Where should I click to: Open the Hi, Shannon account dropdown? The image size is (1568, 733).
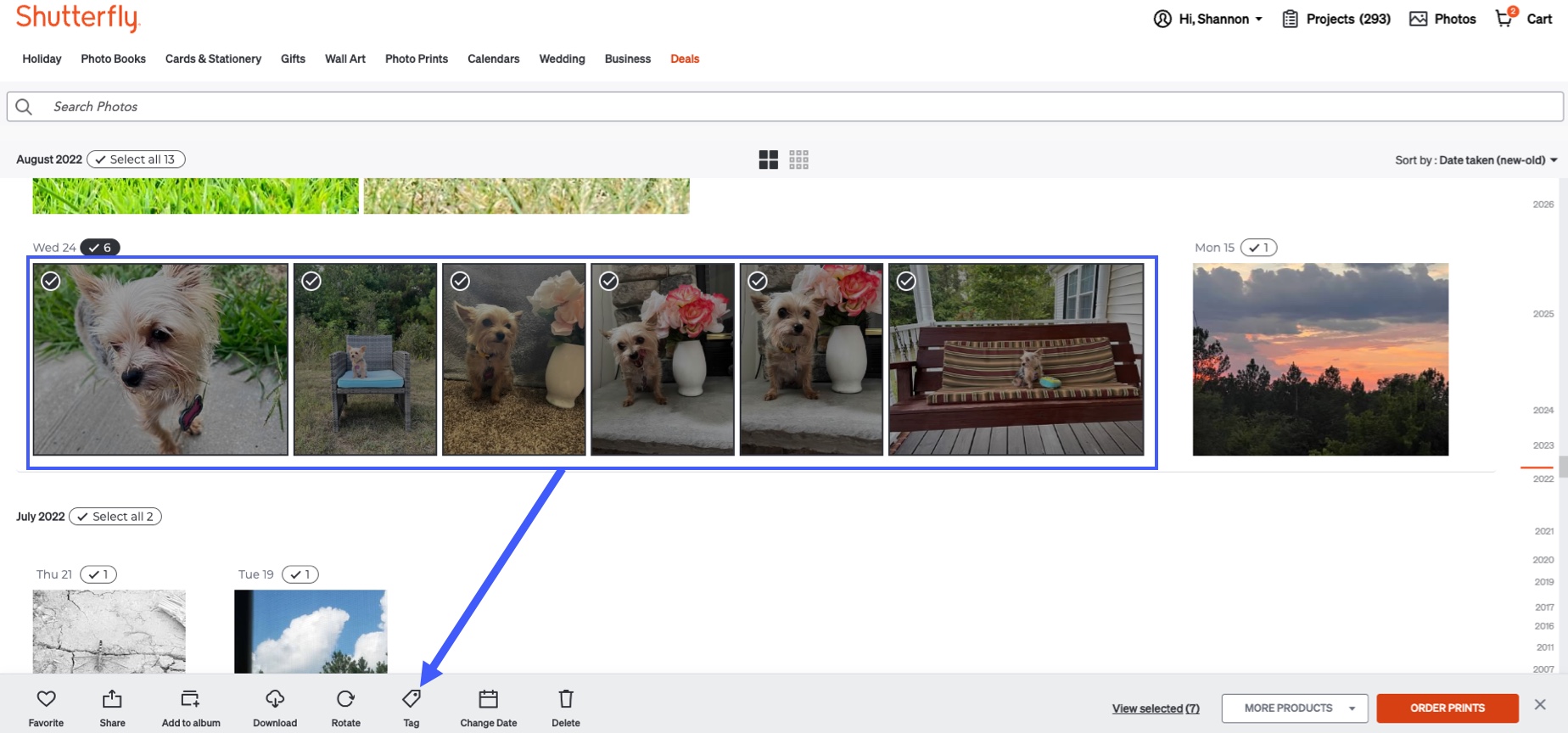(1208, 19)
